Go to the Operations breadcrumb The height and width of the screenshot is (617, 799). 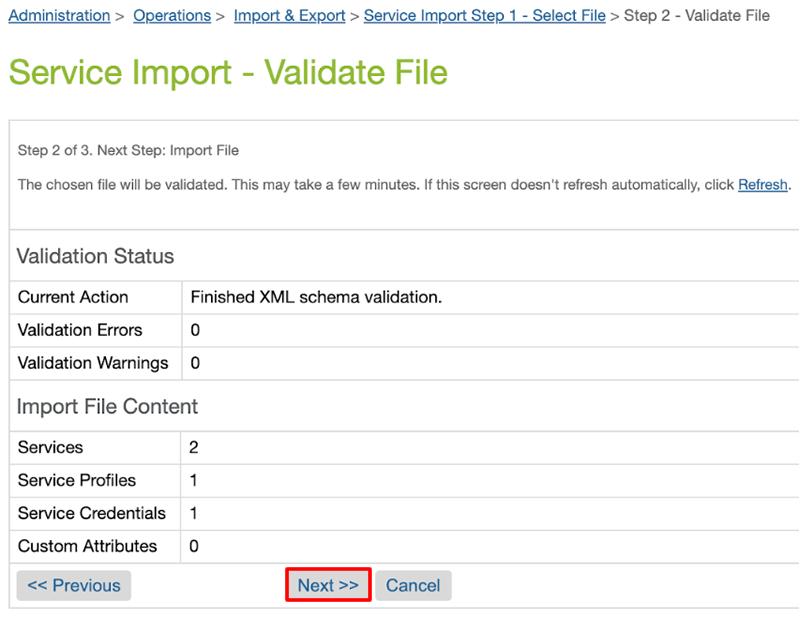[172, 16]
